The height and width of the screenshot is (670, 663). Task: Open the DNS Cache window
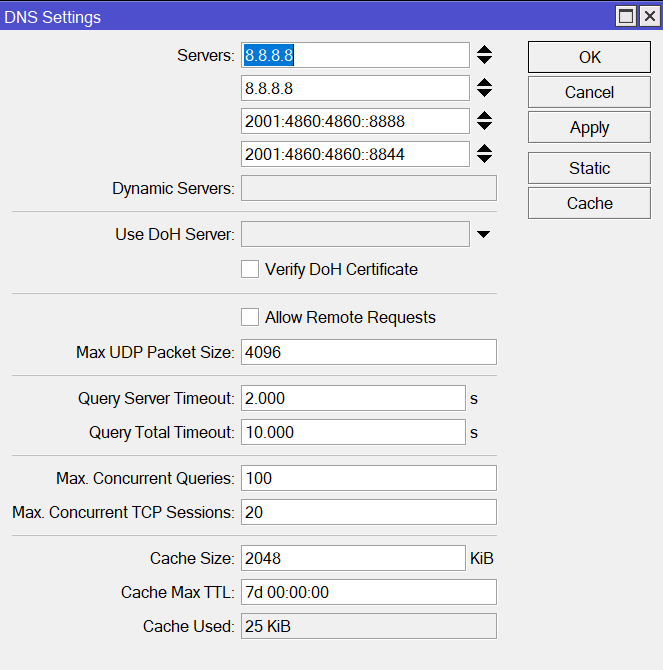tap(589, 203)
